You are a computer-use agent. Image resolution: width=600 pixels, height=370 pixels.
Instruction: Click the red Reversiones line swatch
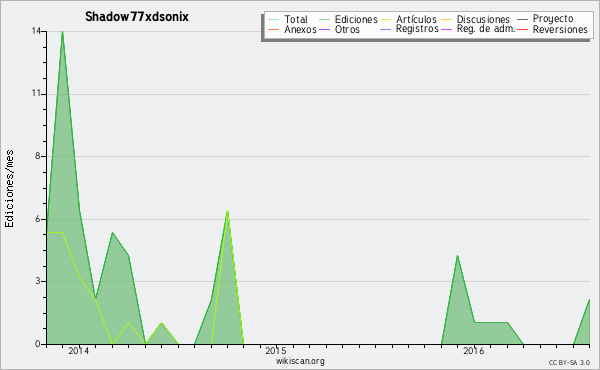click(523, 29)
